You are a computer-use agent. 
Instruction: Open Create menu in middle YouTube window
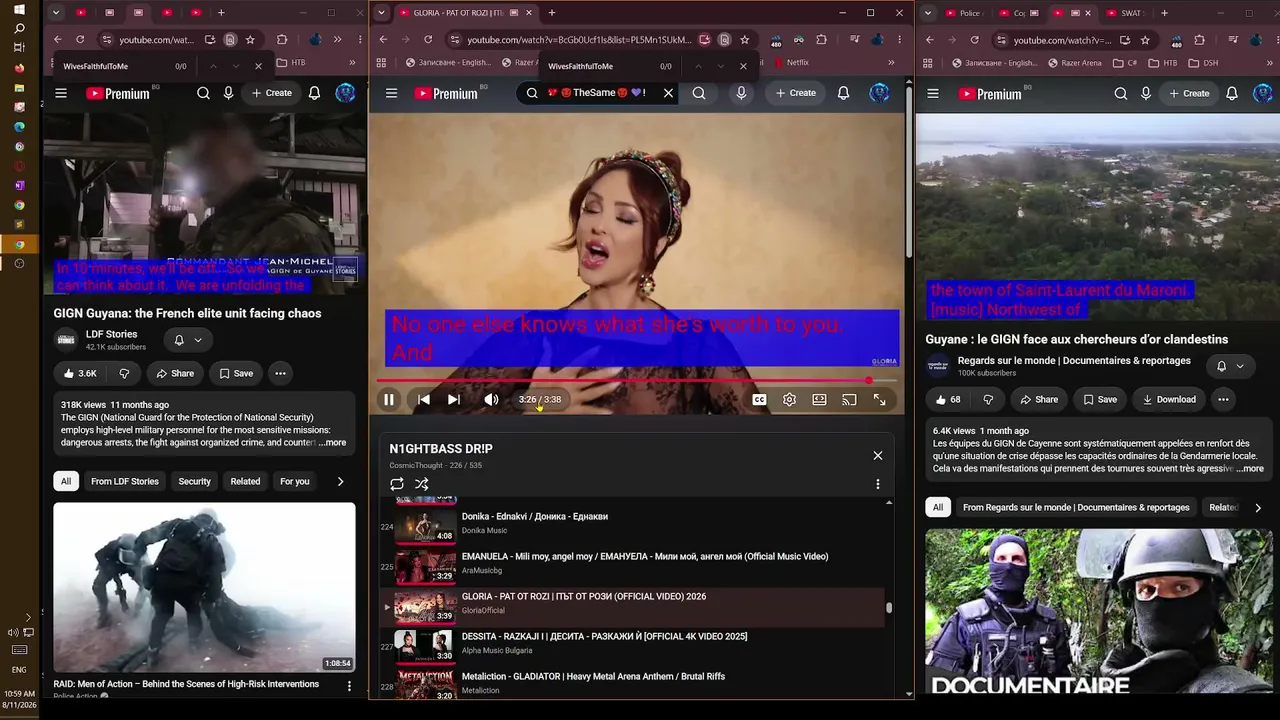[796, 93]
